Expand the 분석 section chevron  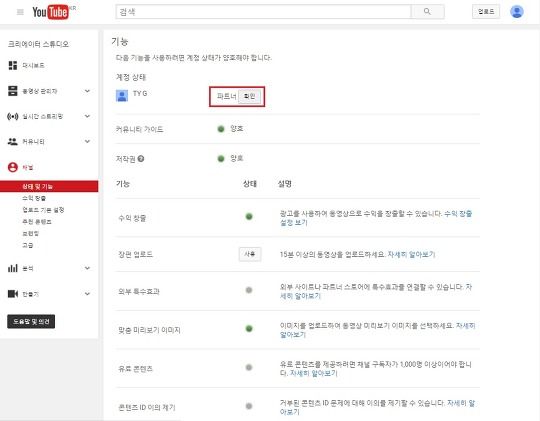coord(87,268)
